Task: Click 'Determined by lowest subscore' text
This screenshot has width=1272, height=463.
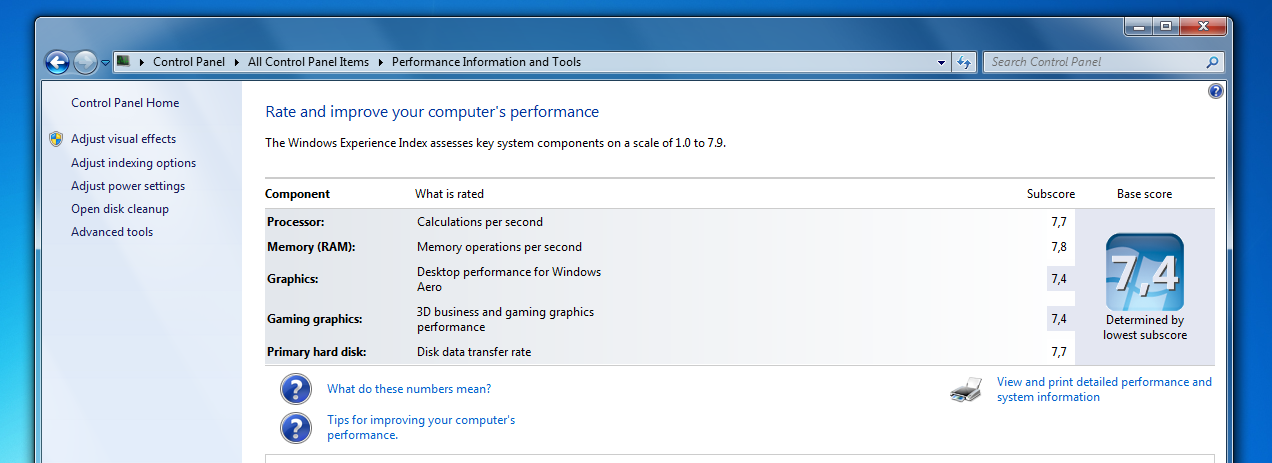Action: 1145,328
